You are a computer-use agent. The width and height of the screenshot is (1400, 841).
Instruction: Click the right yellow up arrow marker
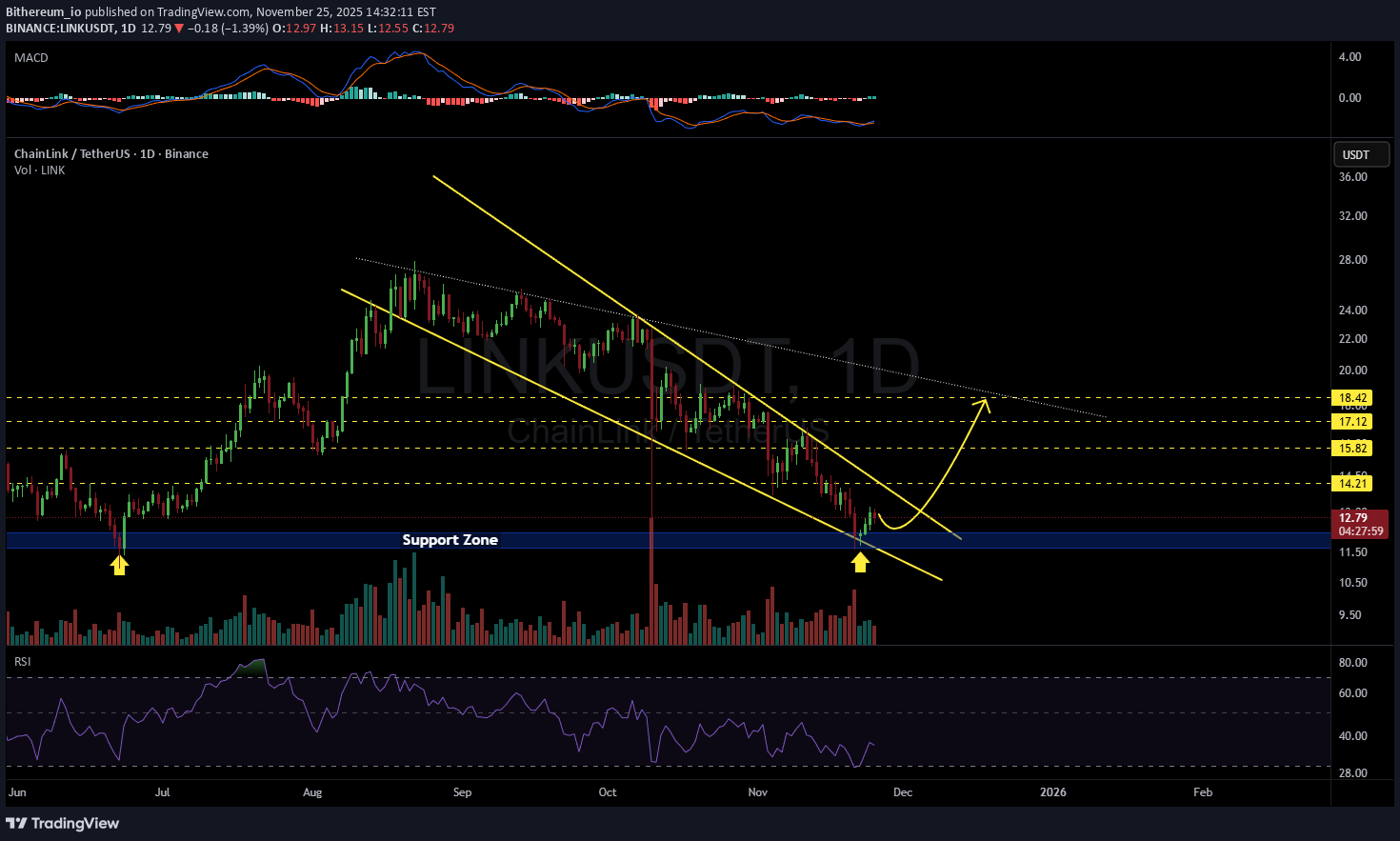860,563
